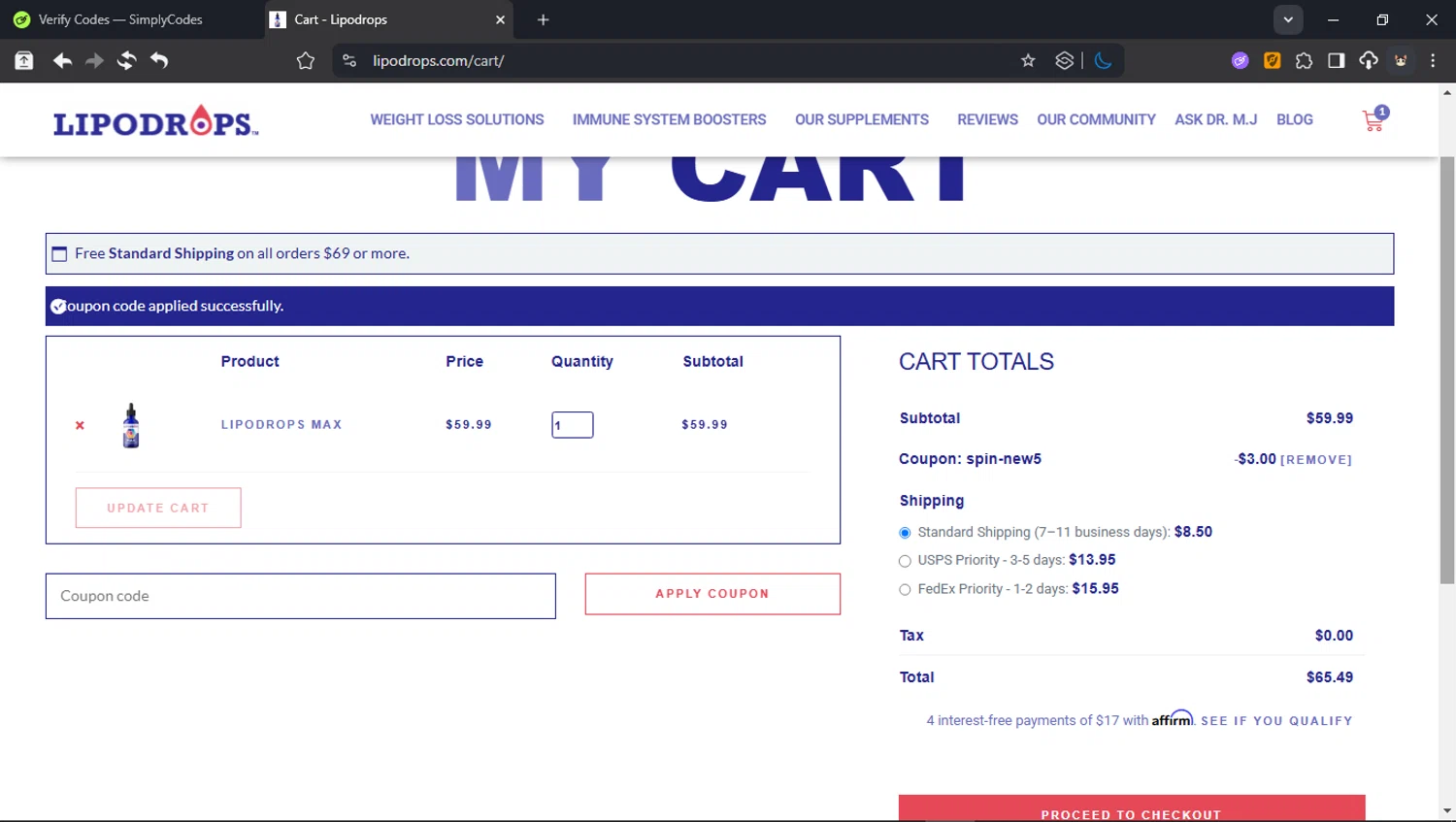1456x822 pixels.
Task: Open the Lipodrops Max bottle thumbnail
Action: point(131,425)
